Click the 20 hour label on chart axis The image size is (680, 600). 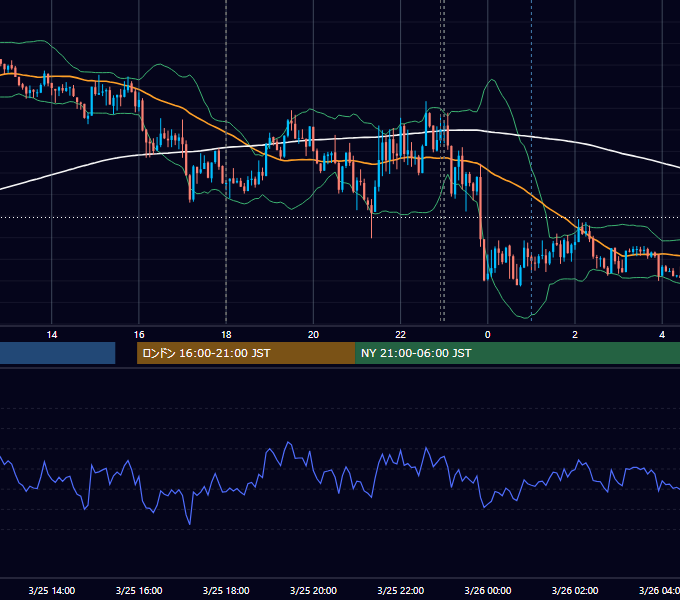[x=313, y=335]
